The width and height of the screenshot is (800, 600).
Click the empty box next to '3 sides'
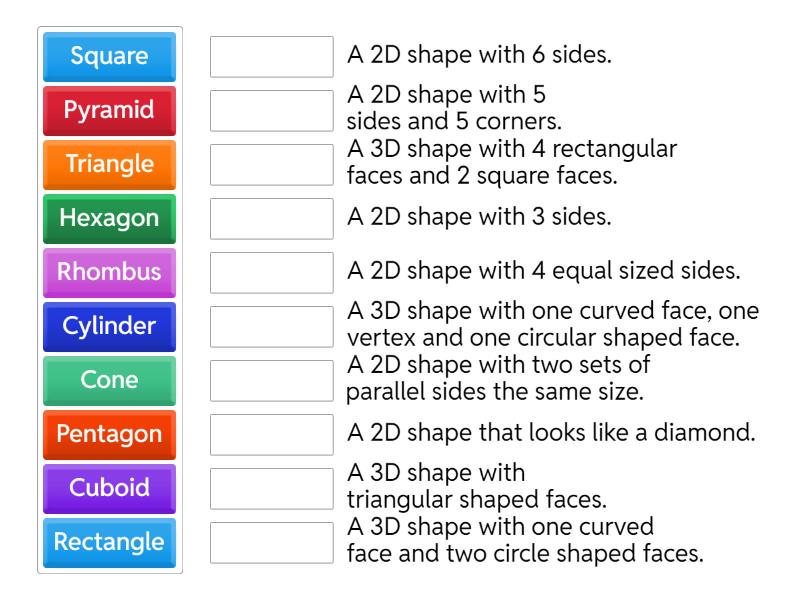pyautogui.click(x=272, y=218)
